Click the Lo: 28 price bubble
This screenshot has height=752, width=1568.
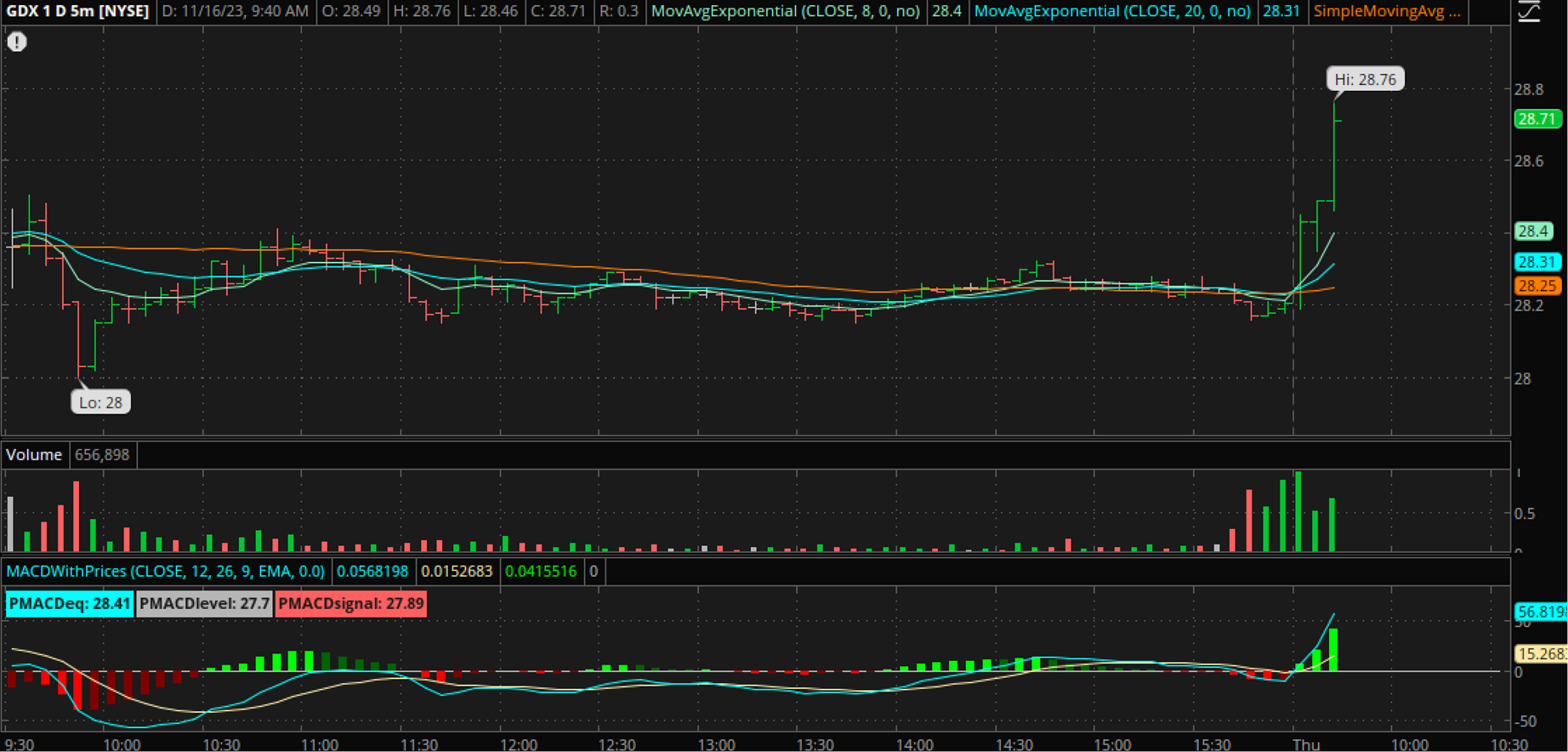point(100,402)
